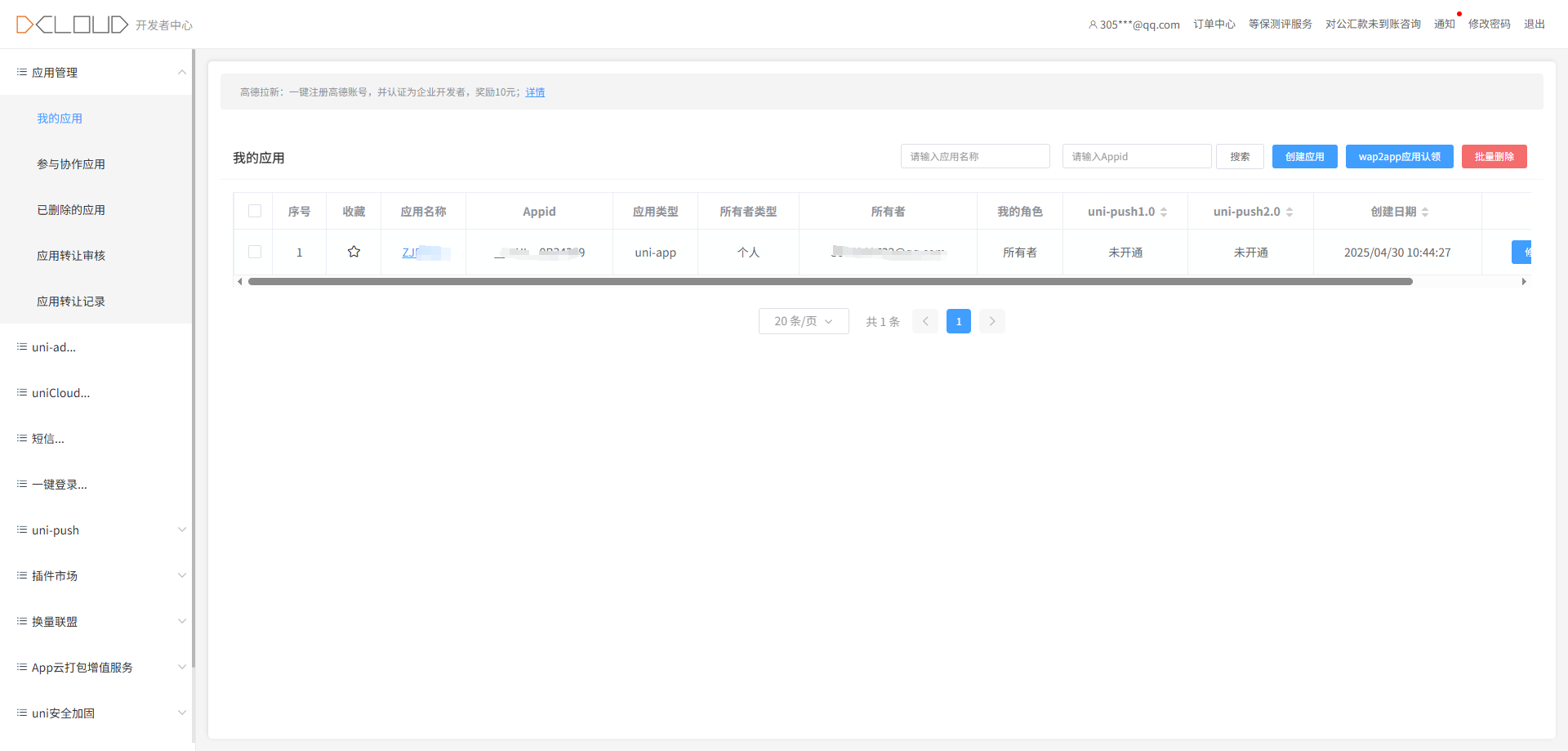1568x751 pixels.
Task: Sort by uni-push2.0 column
Action: tap(1290, 212)
